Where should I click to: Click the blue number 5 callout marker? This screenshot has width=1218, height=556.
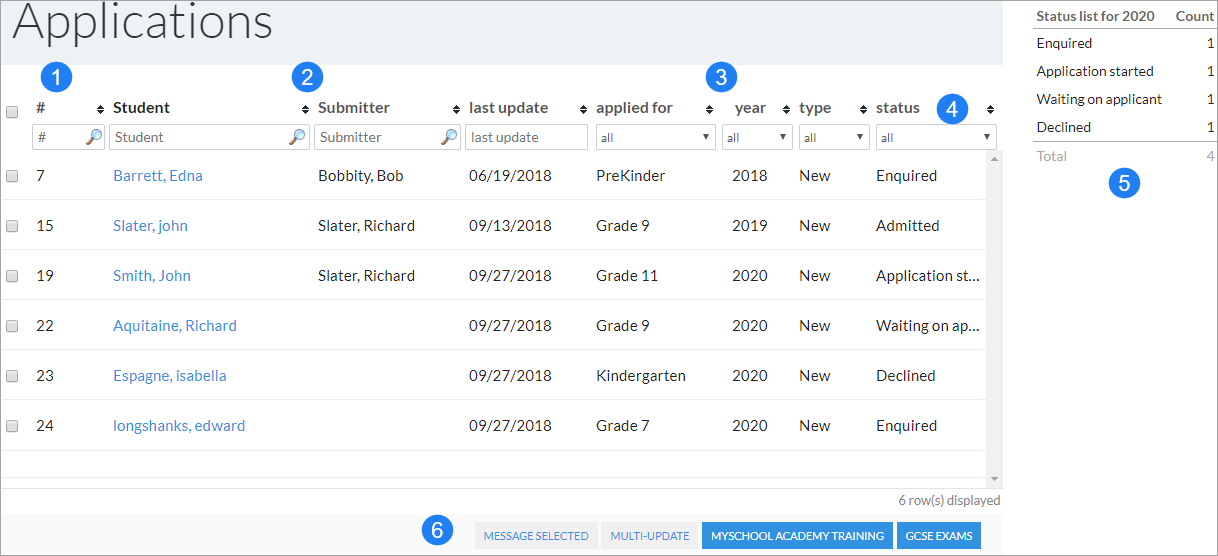click(1125, 183)
